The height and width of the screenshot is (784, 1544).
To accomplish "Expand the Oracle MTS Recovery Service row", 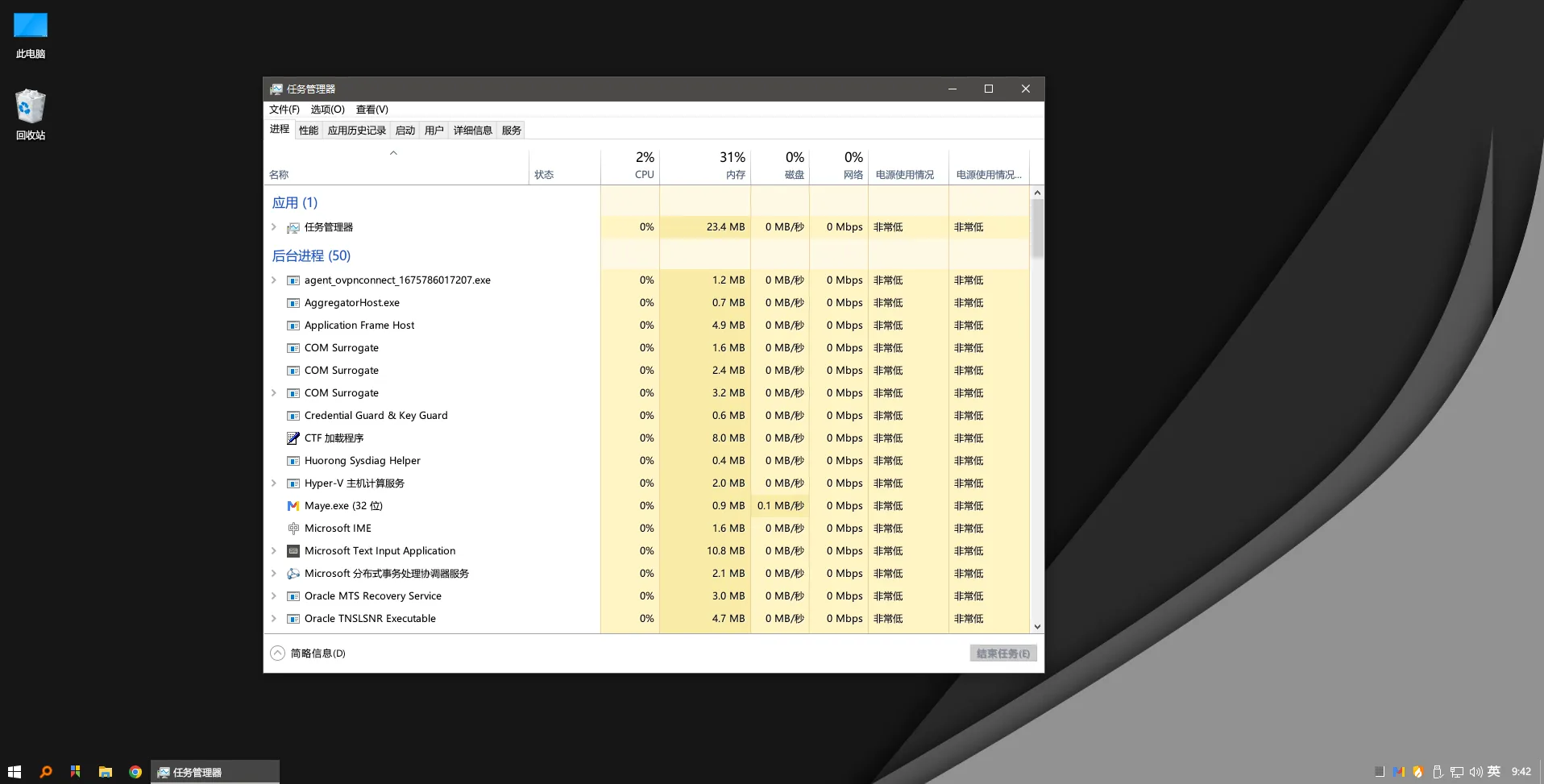I will point(274,596).
